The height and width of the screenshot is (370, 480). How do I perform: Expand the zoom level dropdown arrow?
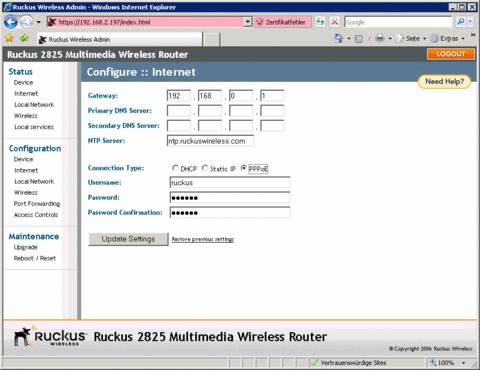463,363
